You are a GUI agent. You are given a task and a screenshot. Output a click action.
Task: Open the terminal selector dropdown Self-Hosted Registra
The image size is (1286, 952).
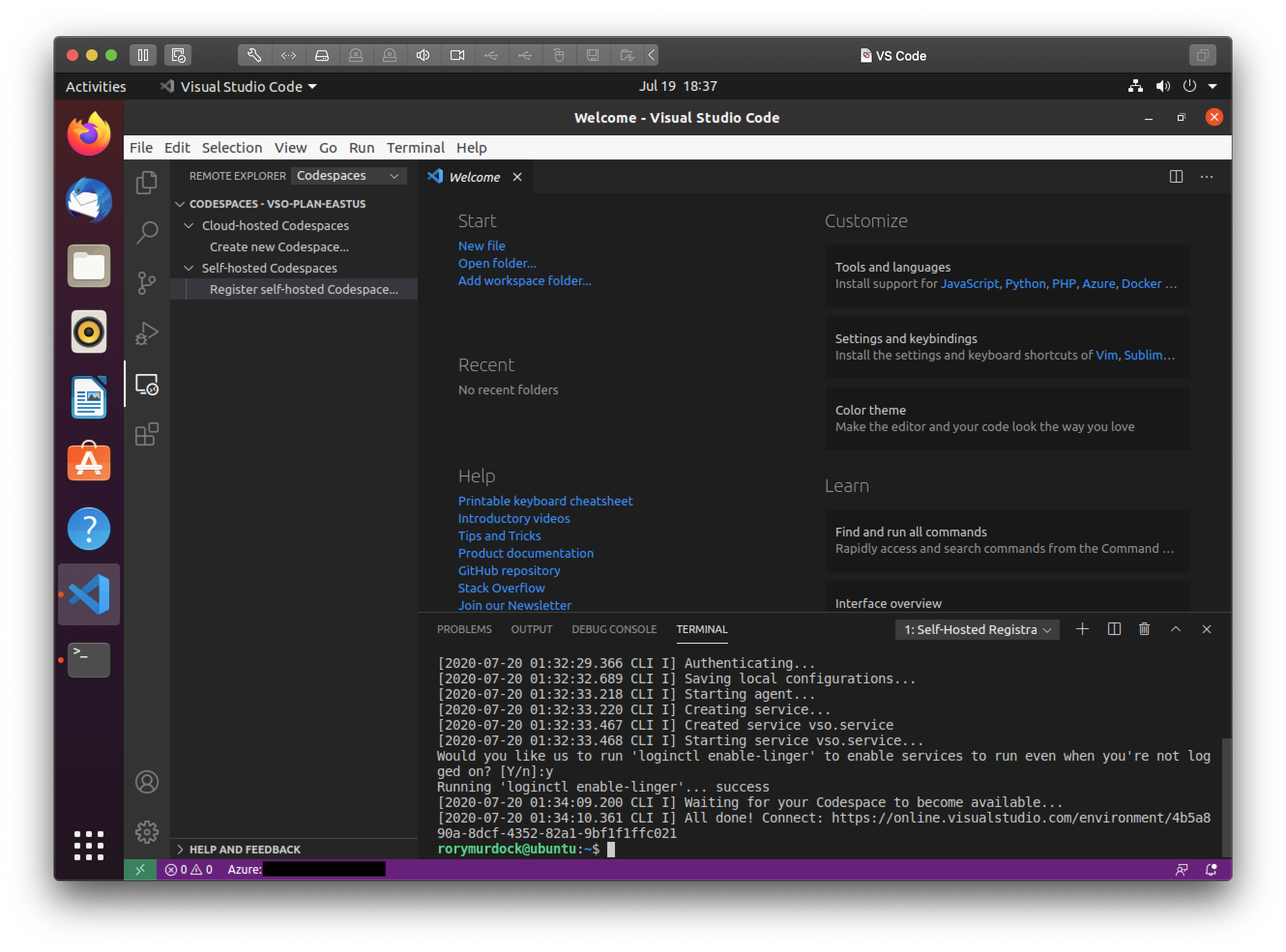[x=977, y=630]
